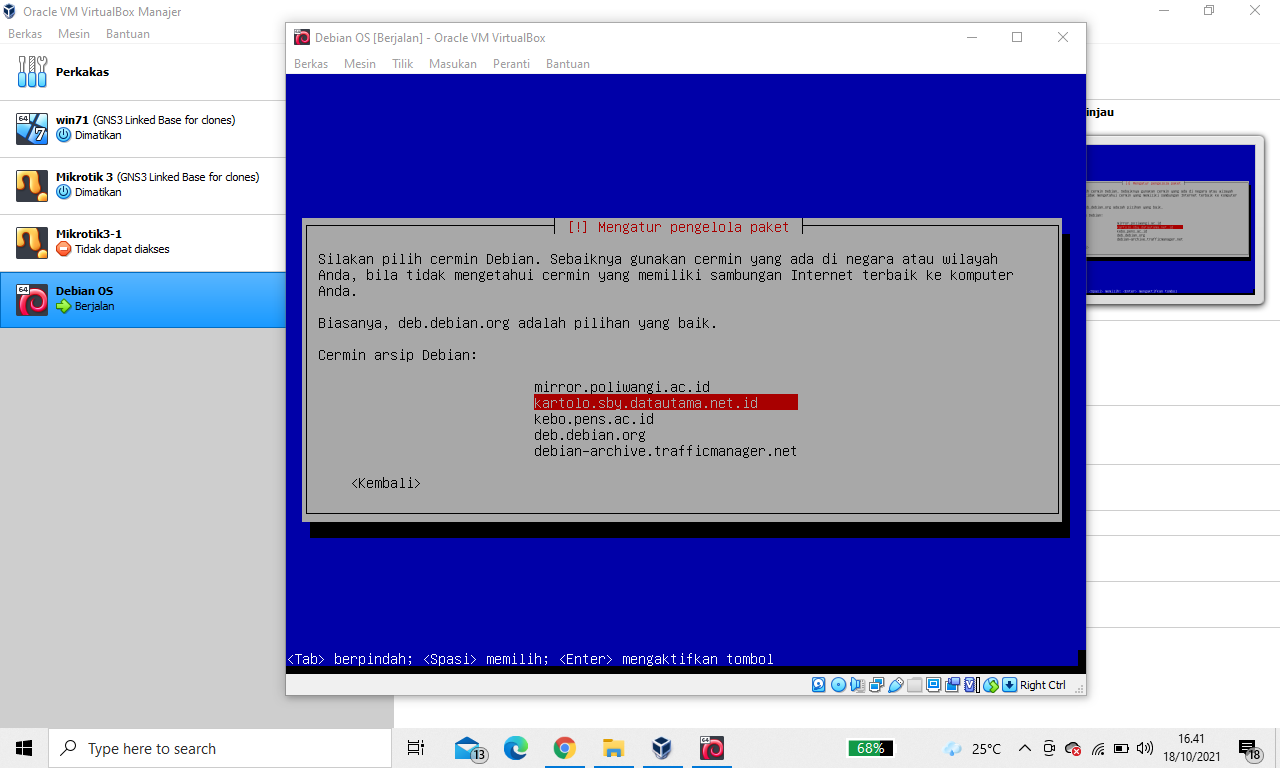Click the Meet Now tray icon
The image size is (1280, 768).
[x=1049, y=748]
